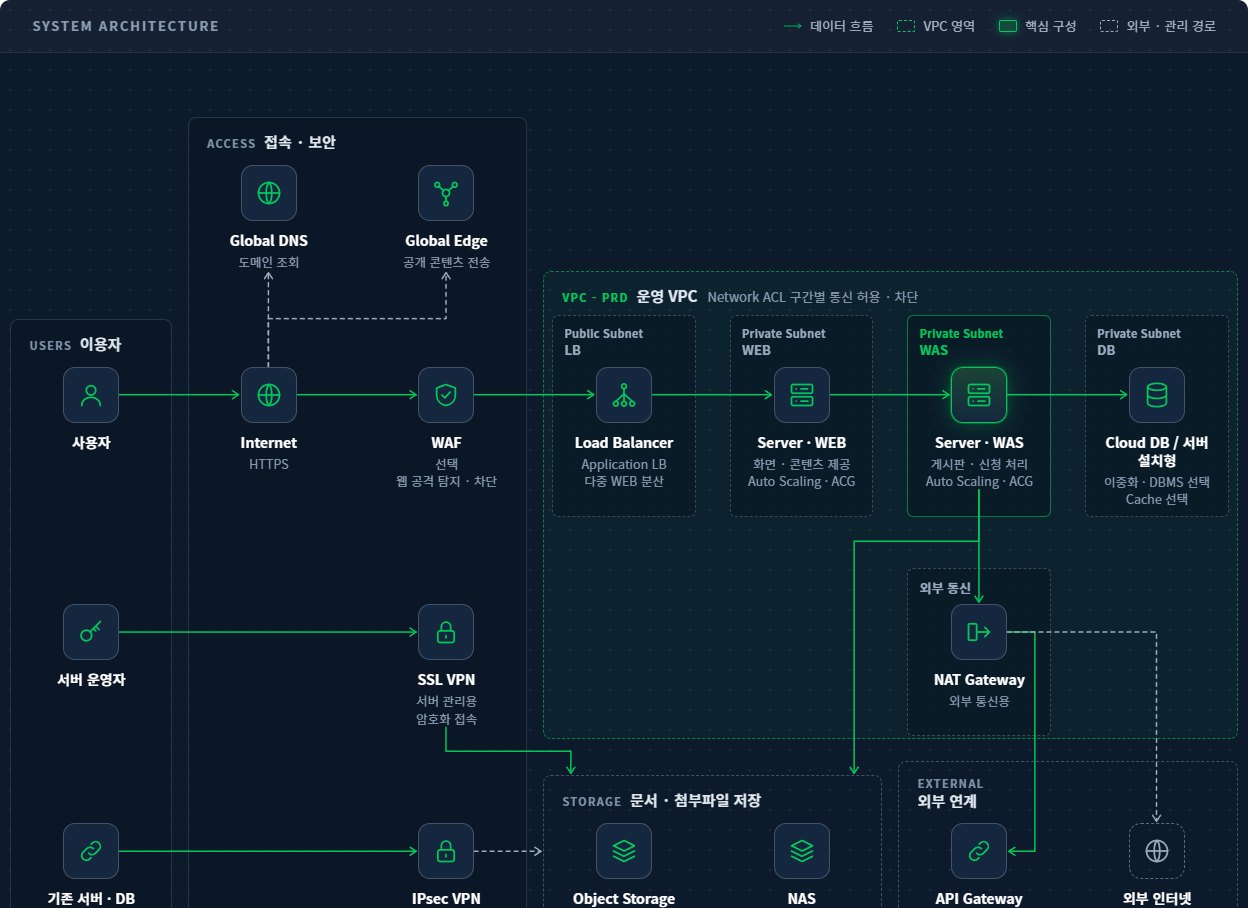Viewport: 1248px width, 908px height.
Task: Click the NAS layers icon
Action: click(x=802, y=851)
